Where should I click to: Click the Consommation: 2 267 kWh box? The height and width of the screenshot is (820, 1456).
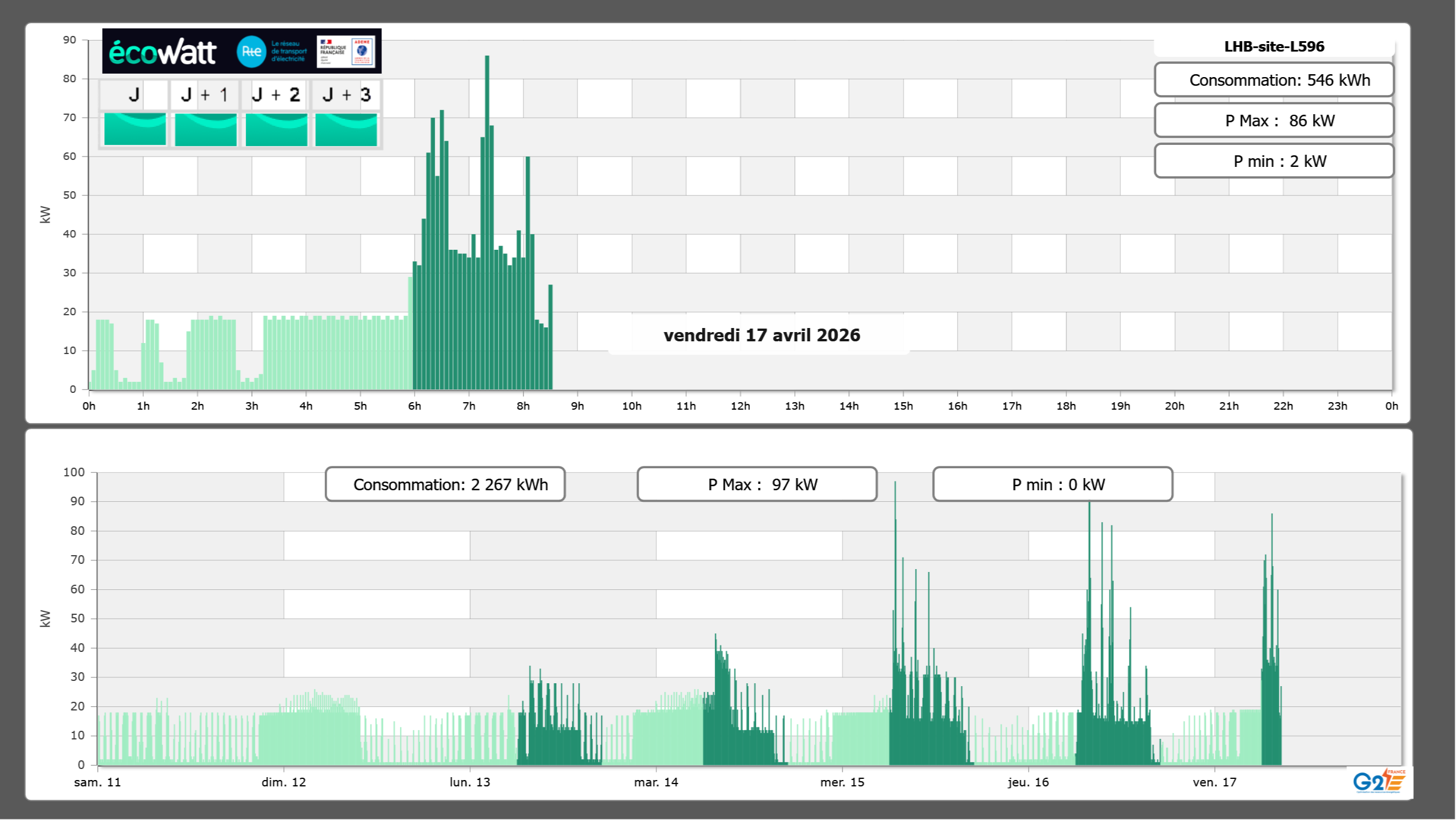click(x=445, y=484)
